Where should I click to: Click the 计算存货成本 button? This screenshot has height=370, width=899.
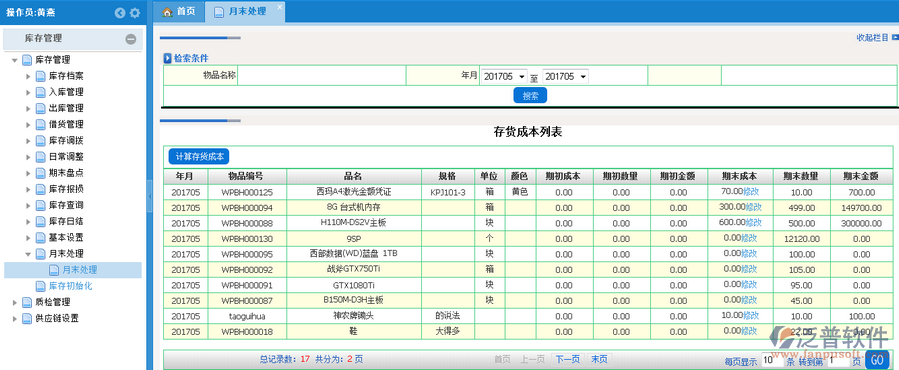click(x=199, y=156)
